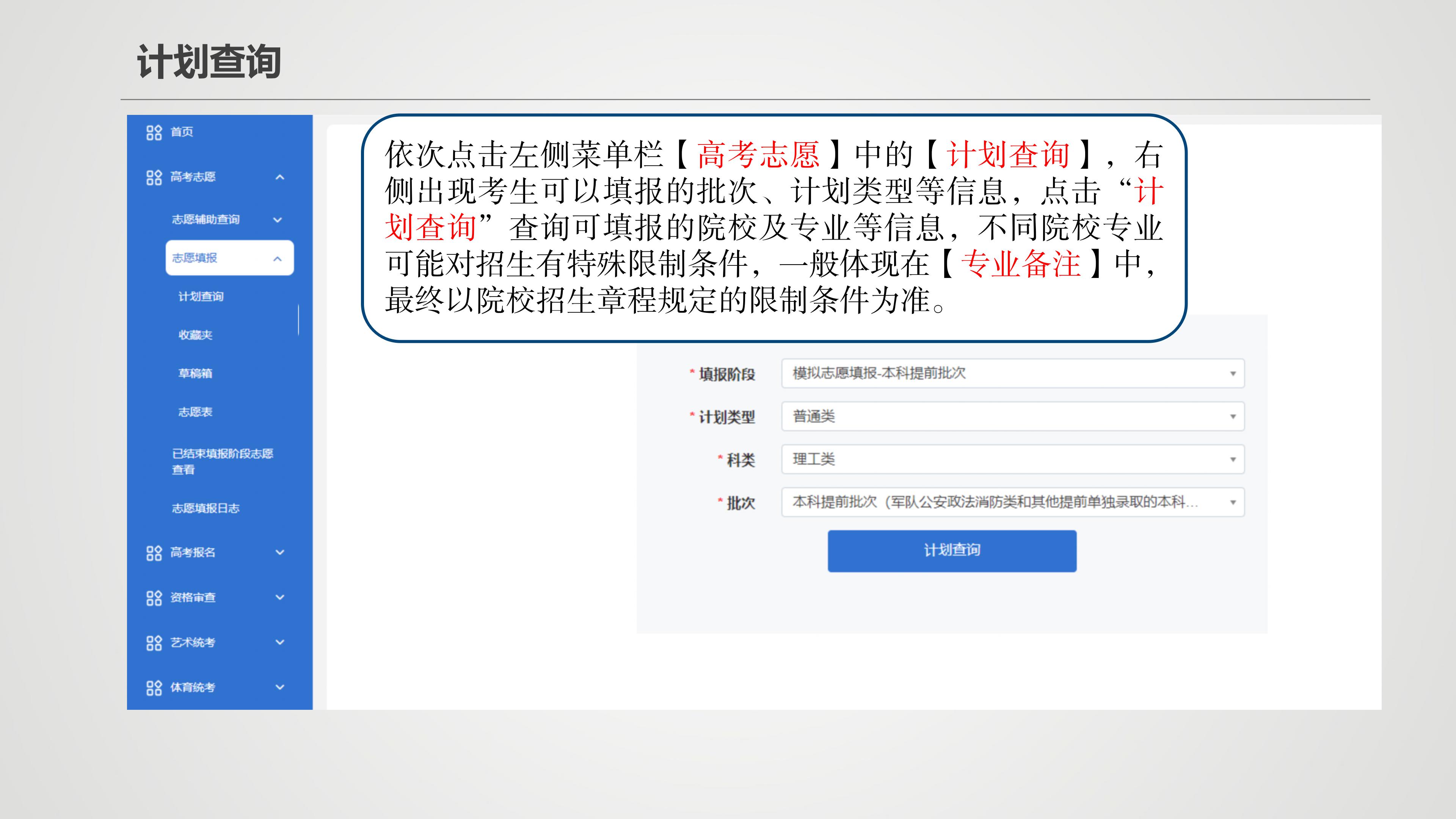Click the 高考报名 menu label
This screenshot has width=1456, height=819.
193,552
